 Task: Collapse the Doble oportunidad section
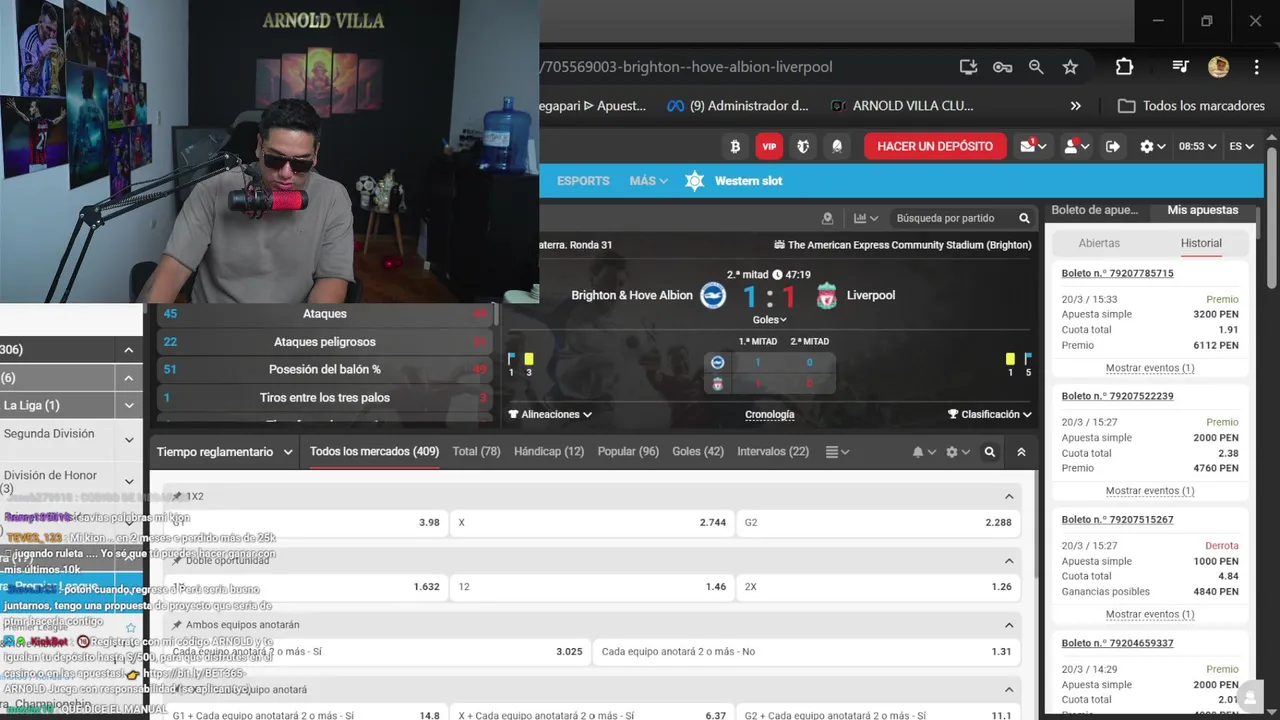click(1009, 560)
